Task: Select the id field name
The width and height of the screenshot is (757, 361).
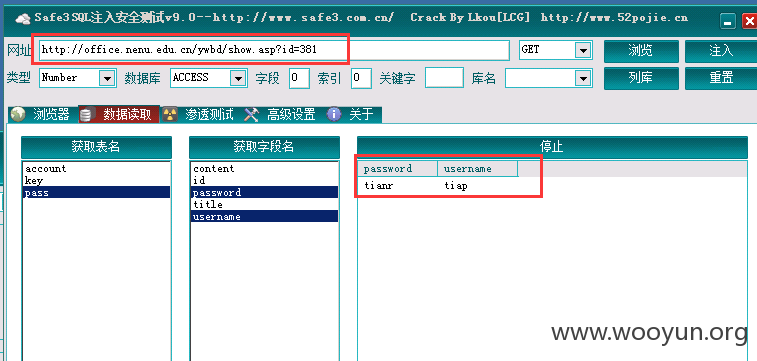Action: click(x=265, y=180)
